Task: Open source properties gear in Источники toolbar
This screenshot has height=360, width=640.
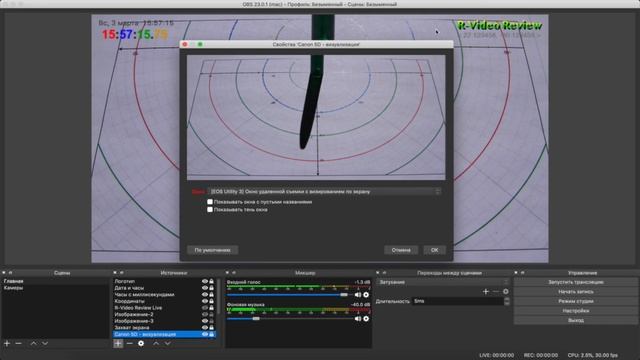Action: point(141,343)
